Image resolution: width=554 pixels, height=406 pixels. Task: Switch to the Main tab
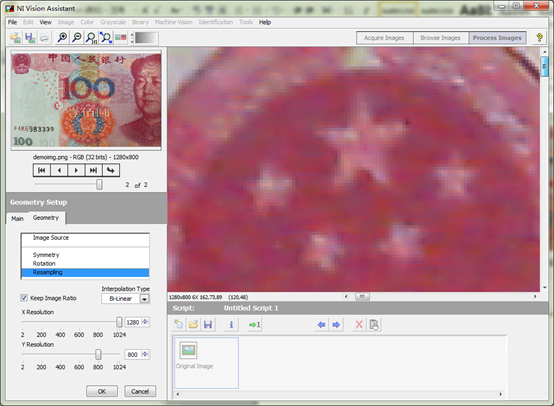(17, 219)
